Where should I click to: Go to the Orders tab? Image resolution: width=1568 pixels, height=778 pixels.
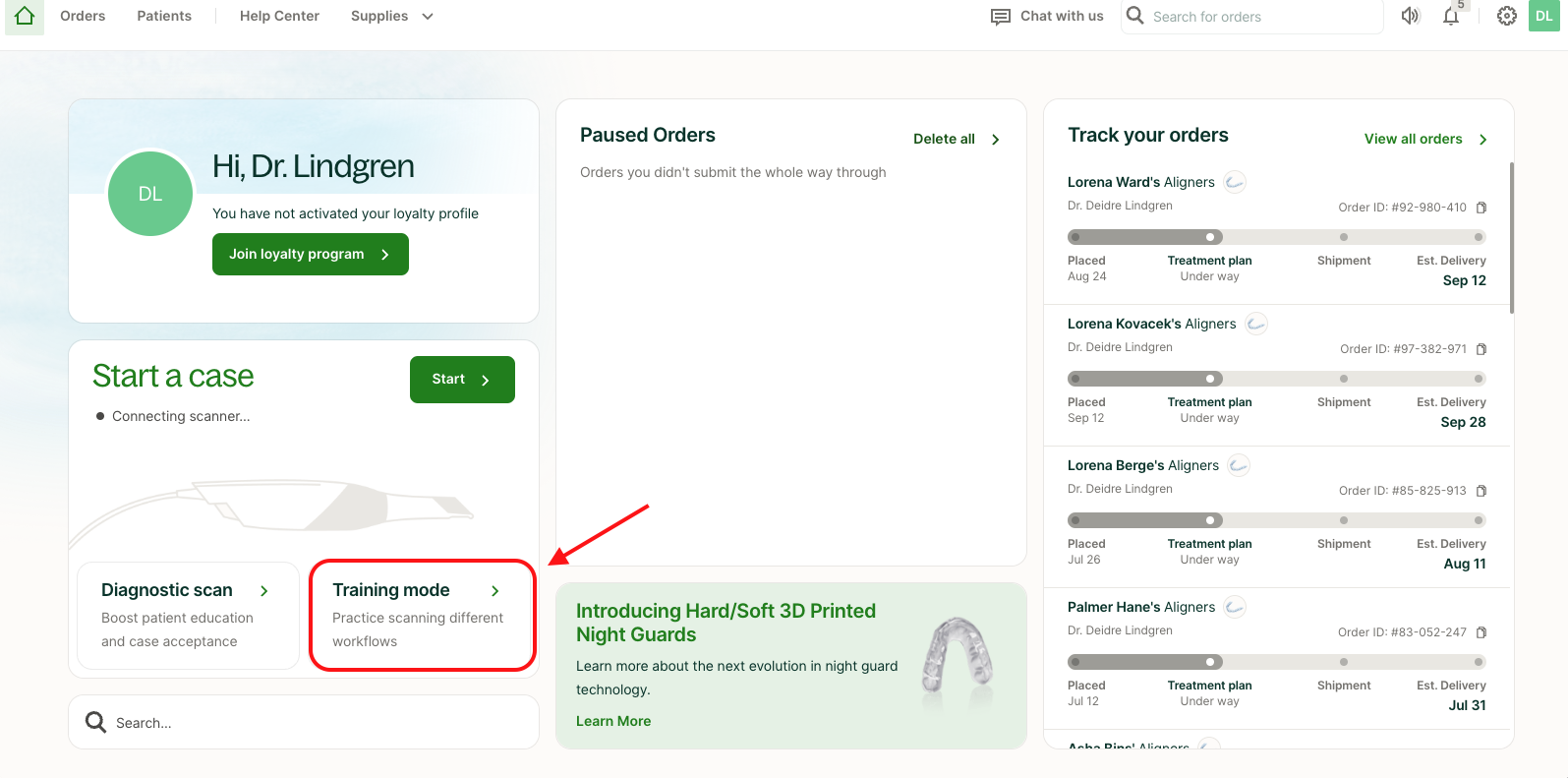point(83,17)
